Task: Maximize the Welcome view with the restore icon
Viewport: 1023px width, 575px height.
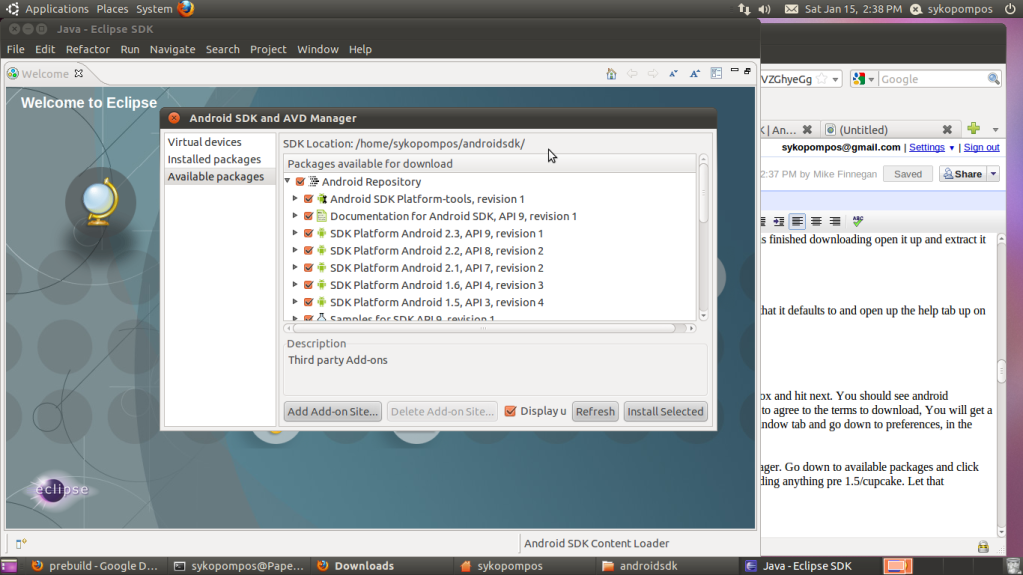Action: (748, 70)
